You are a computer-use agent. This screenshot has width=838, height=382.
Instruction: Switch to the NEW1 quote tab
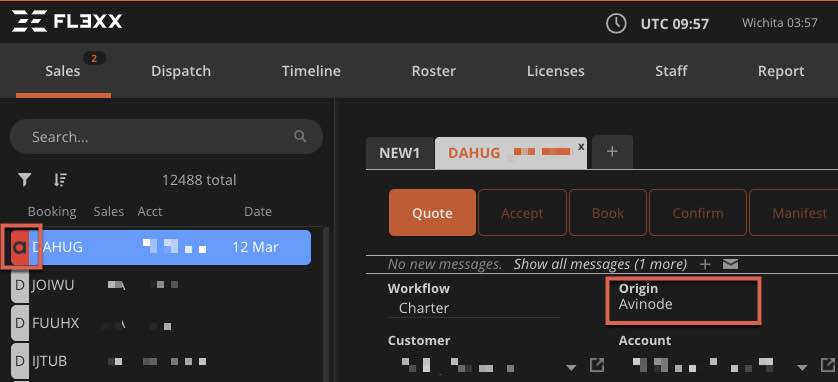tap(400, 153)
